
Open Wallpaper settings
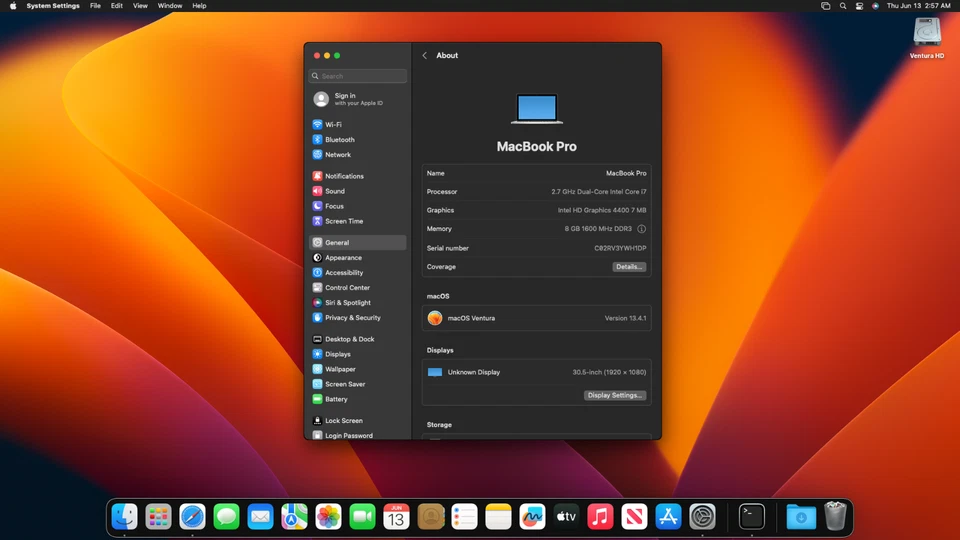click(358, 369)
